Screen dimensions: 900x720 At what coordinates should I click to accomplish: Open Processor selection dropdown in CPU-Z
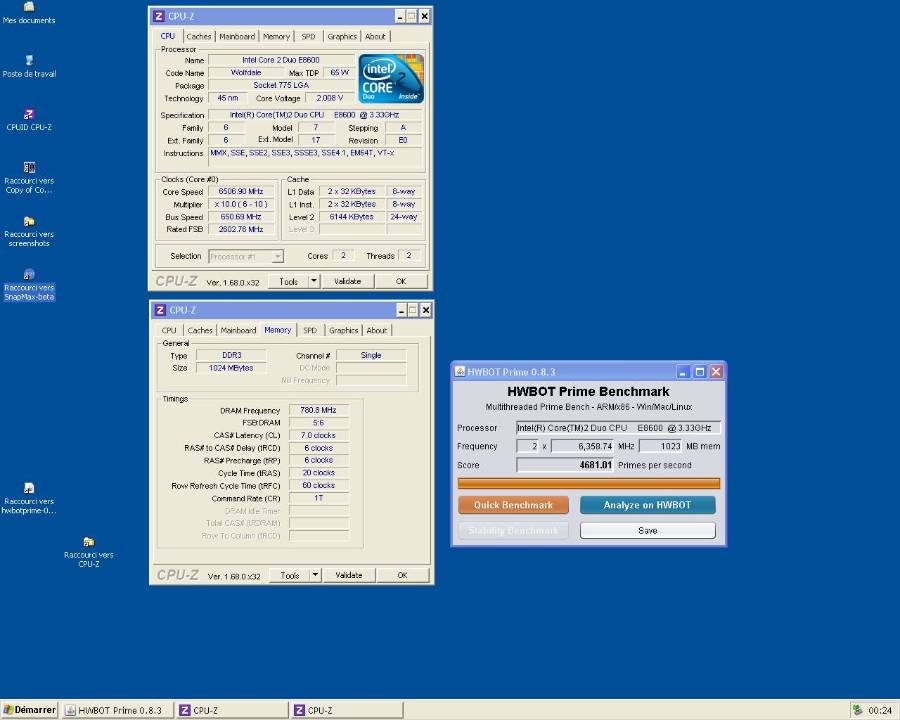(246, 256)
